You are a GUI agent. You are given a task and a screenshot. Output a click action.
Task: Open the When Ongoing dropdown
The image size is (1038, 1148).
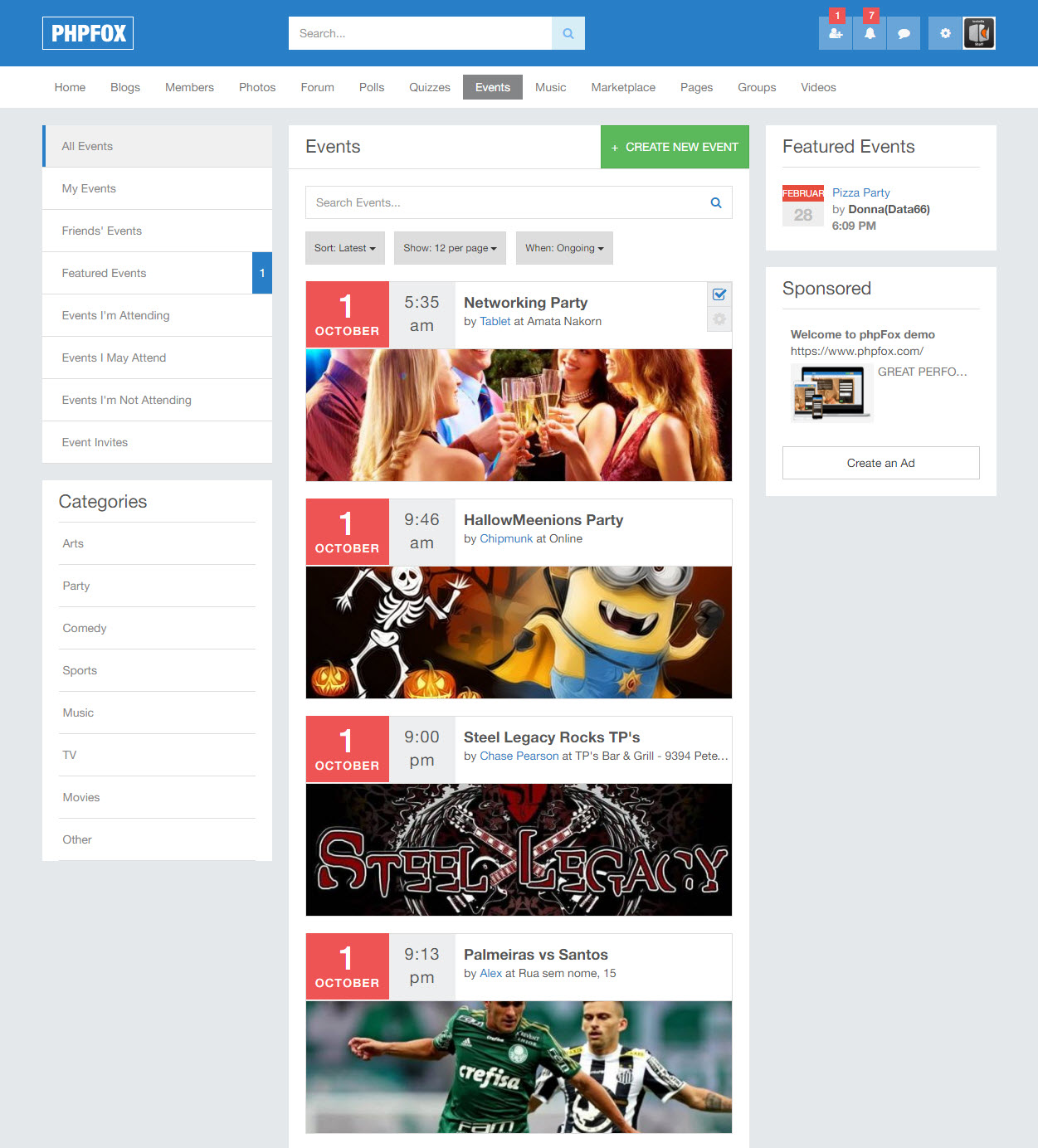click(x=564, y=247)
